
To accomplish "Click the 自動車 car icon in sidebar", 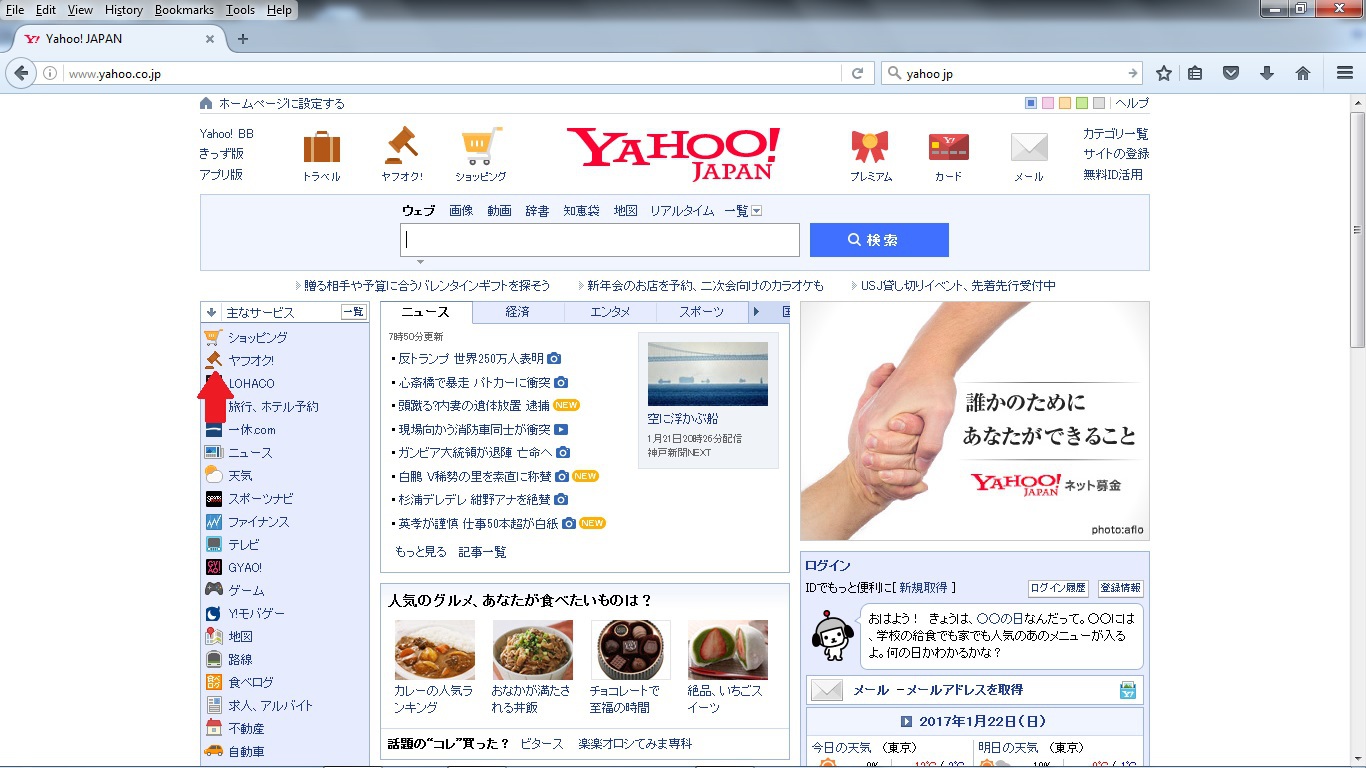I will pyautogui.click(x=213, y=751).
